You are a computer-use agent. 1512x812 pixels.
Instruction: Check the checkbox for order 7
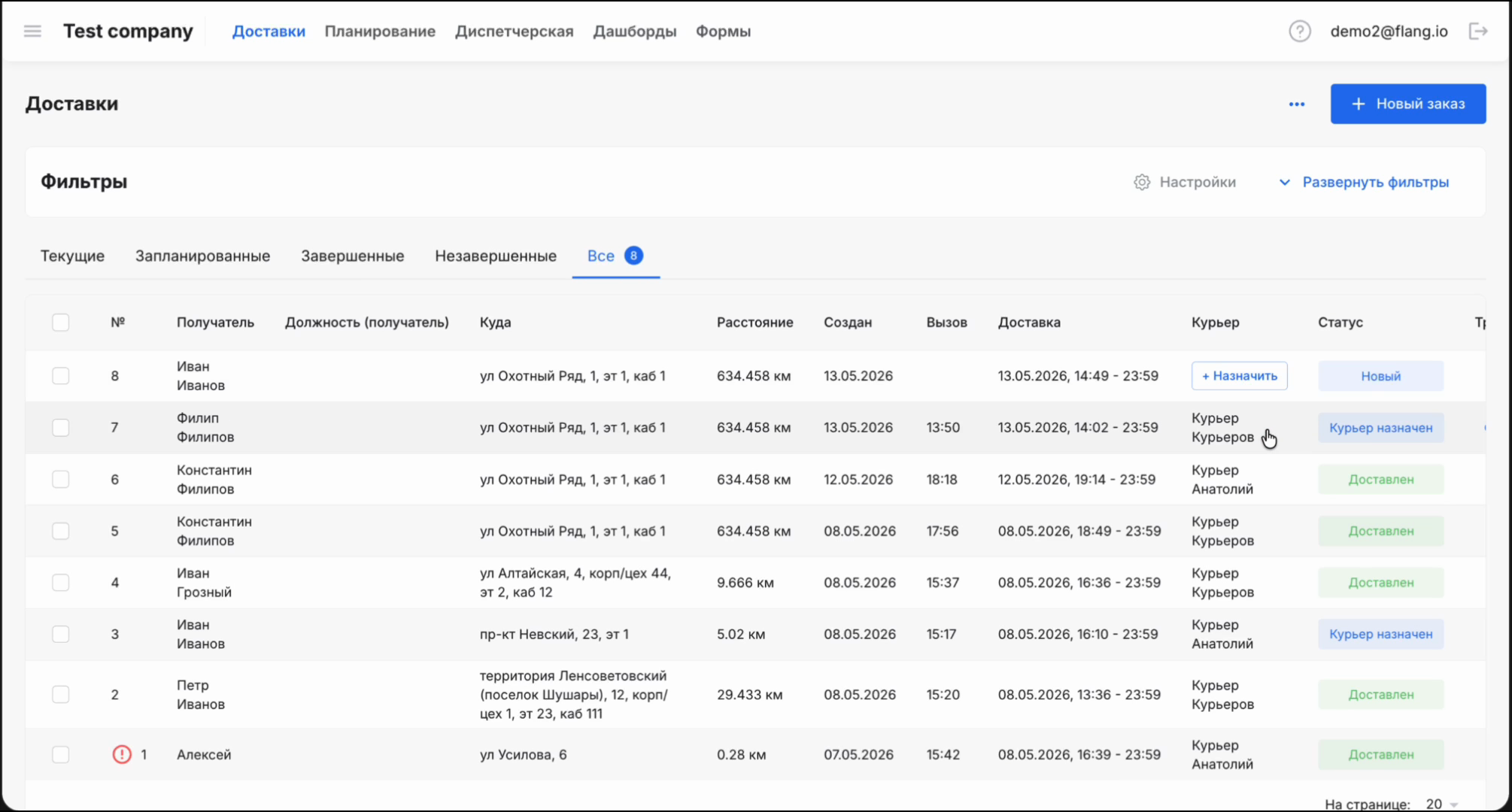[x=60, y=427]
